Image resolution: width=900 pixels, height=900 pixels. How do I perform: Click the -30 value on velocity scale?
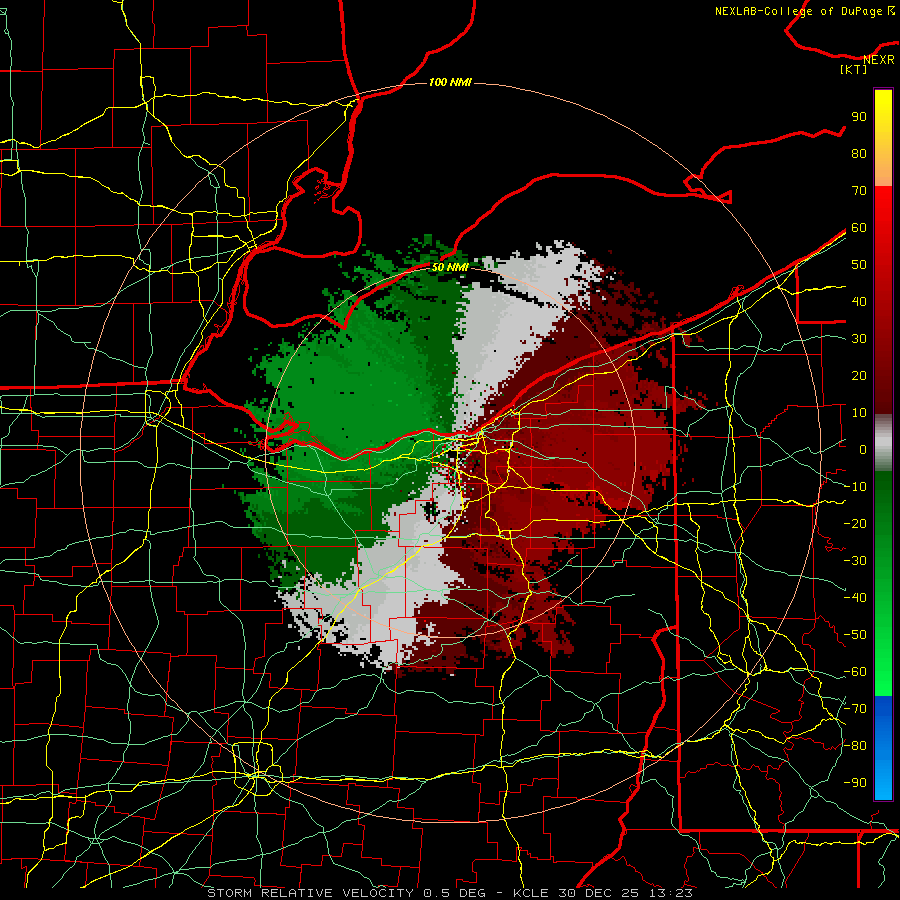pos(855,561)
